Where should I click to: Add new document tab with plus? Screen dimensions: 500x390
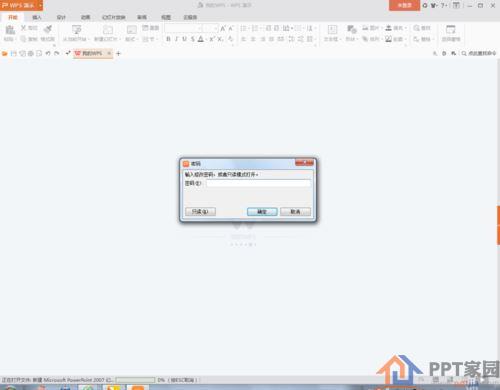click(118, 53)
